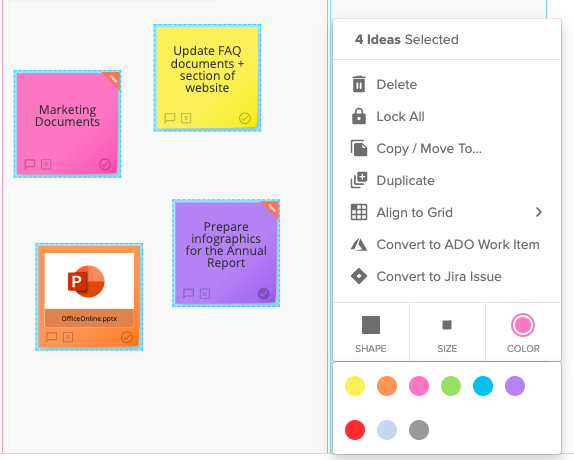Click the Delete trash can icon
Viewport: 574px width, 460px height.
click(359, 84)
